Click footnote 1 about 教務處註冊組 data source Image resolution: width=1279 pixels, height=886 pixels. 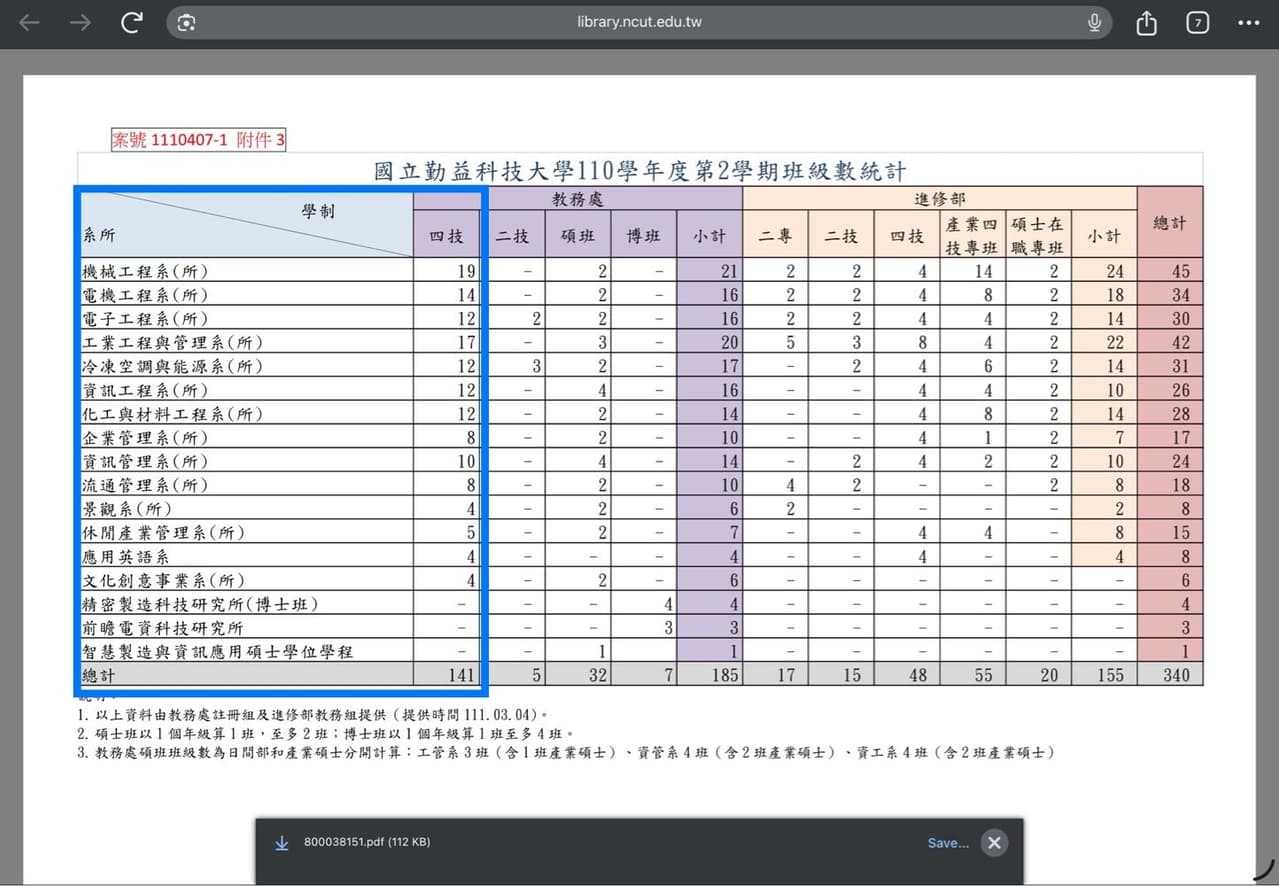click(x=313, y=715)
